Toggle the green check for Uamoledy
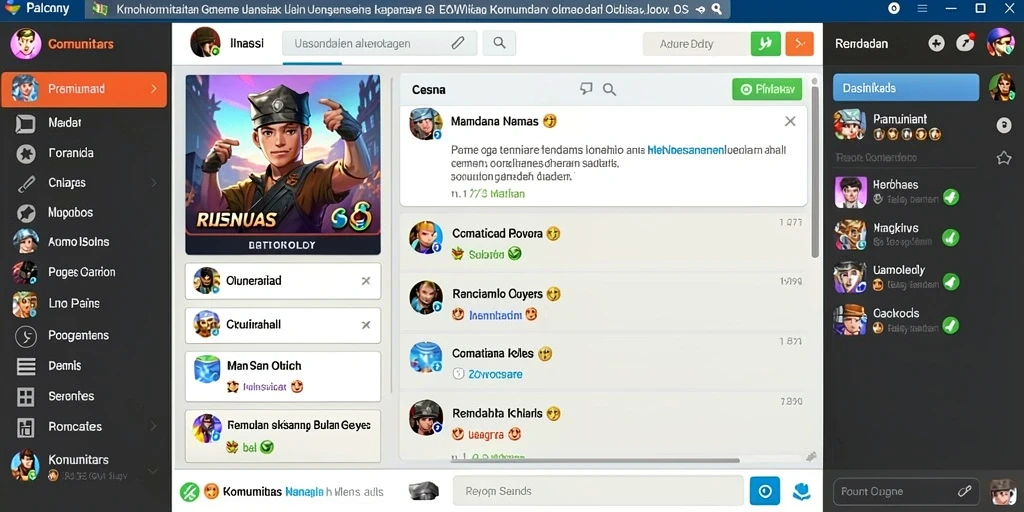The height and width of the screenshot is (512, 1024). tap(951, 281)
